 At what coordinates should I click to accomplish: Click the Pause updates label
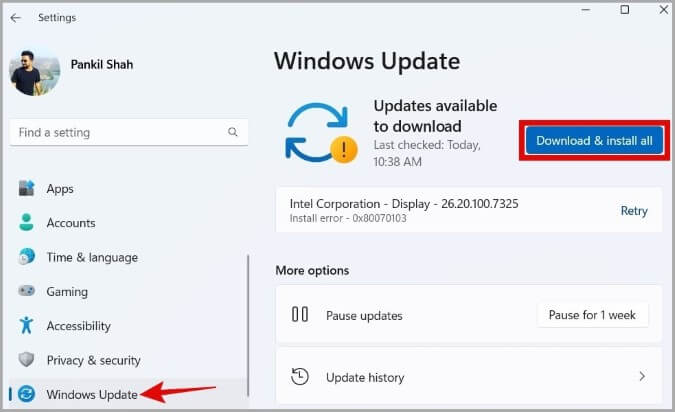(x=364, y=316)
